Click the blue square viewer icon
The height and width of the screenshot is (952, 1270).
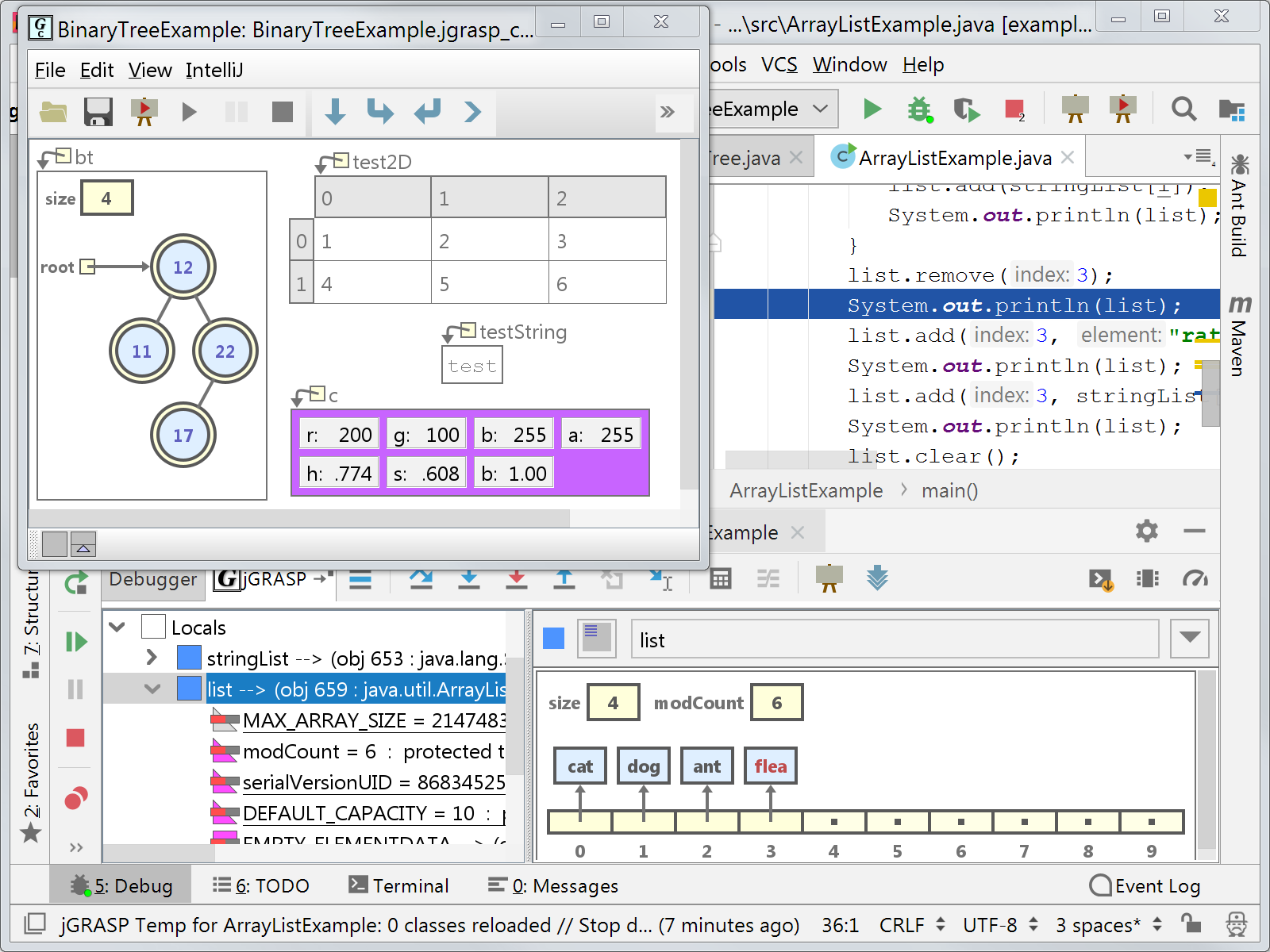coord(554,638)
